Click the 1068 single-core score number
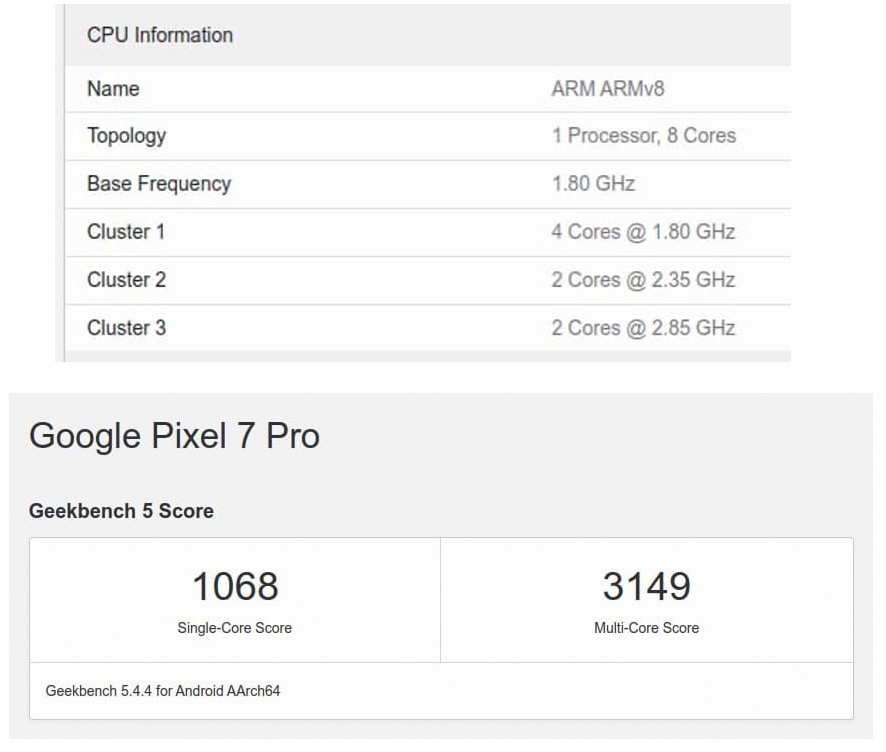Image resolution: width=886 pixels, height=752 pixels. (x=235, y=587)
